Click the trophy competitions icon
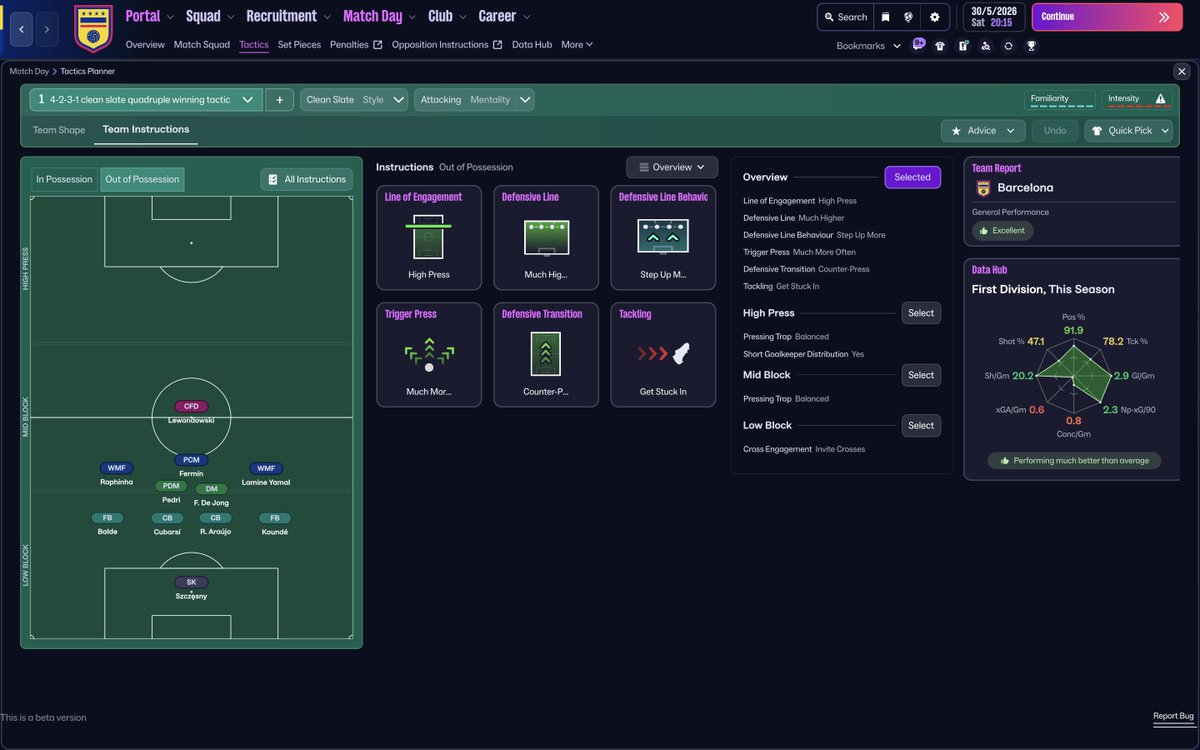The image size is (1200, 750). click(1031, 45)
